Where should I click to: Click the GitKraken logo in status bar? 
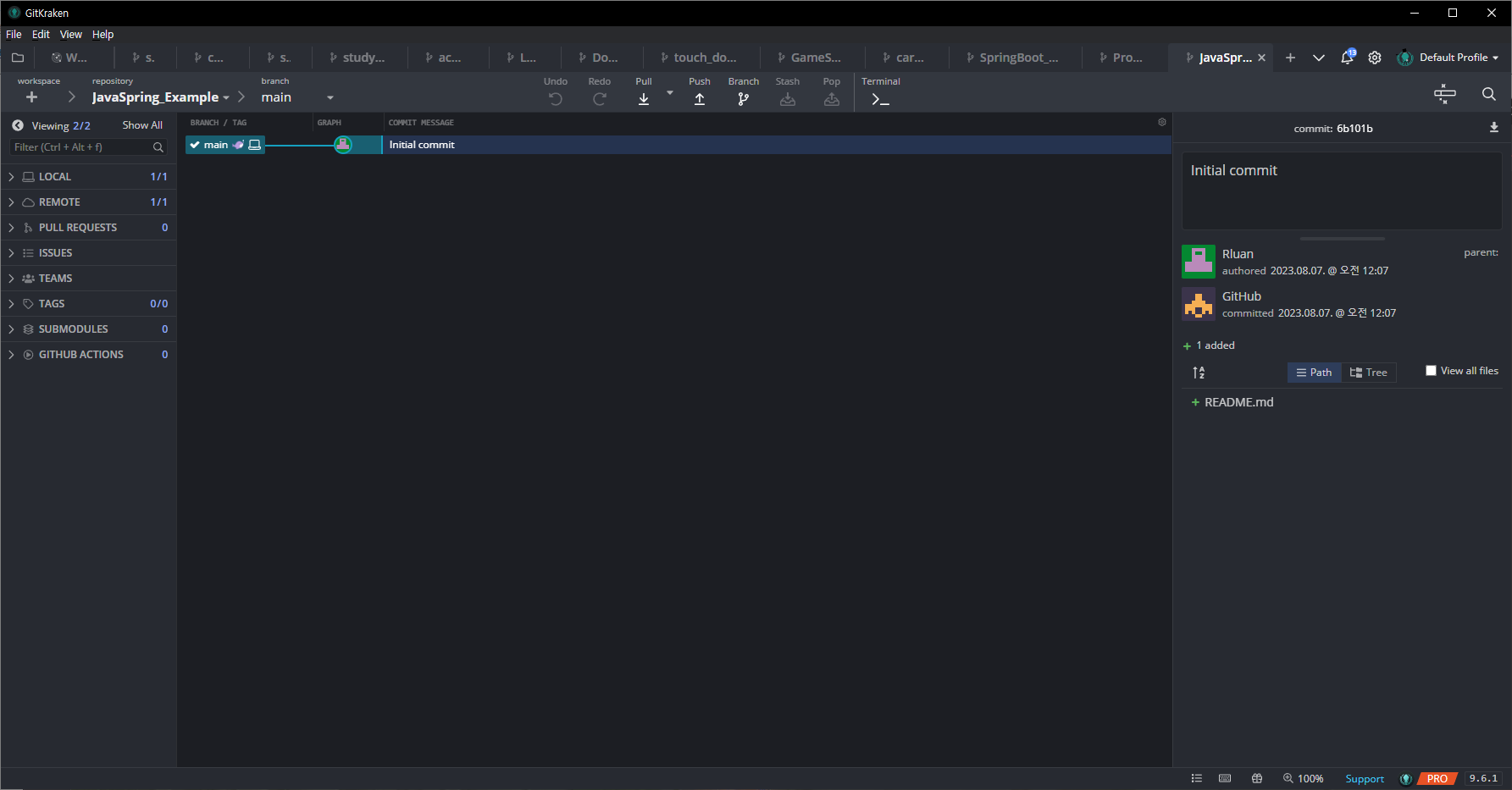tap(1406, 779)
